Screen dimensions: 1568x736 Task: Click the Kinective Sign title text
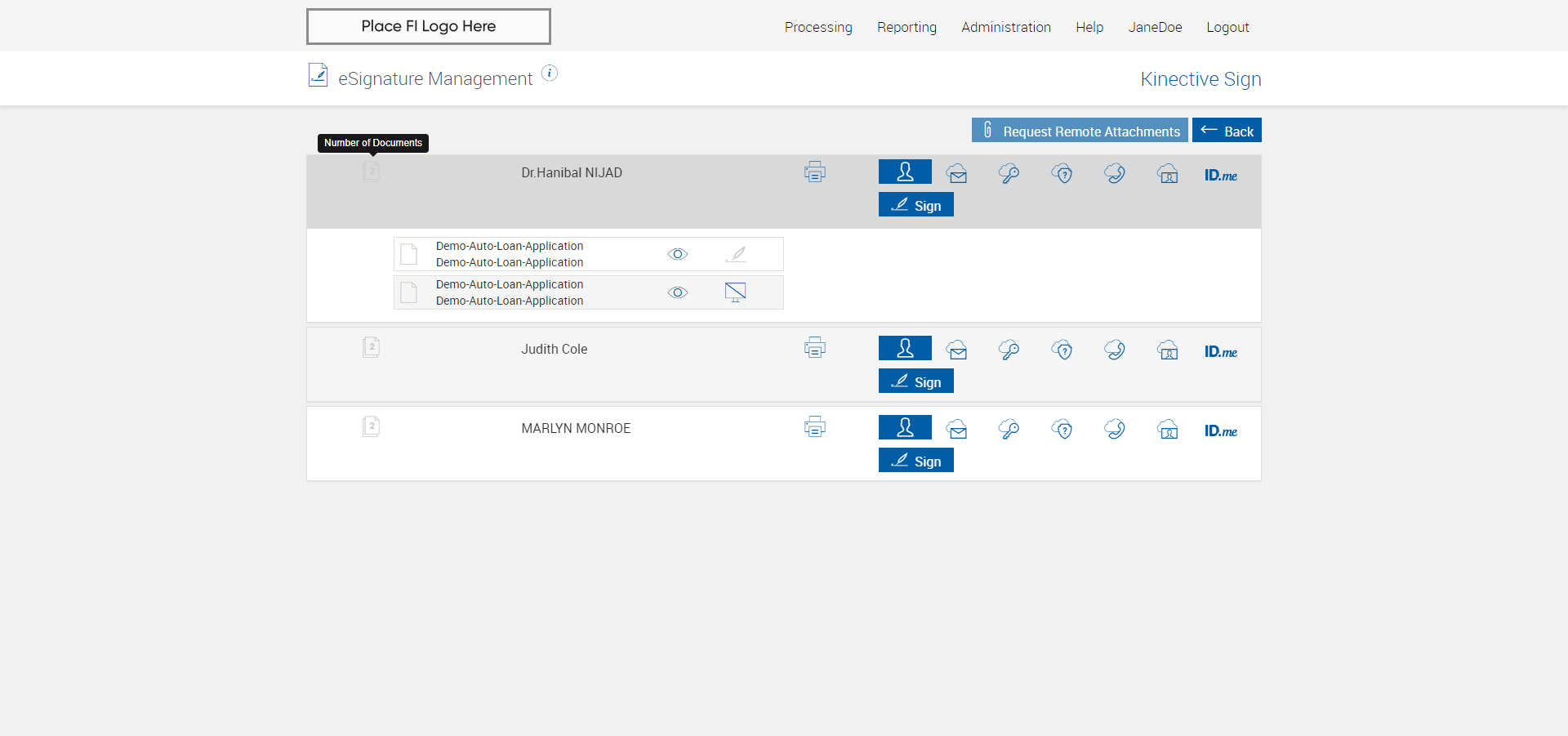point(1200,78)
